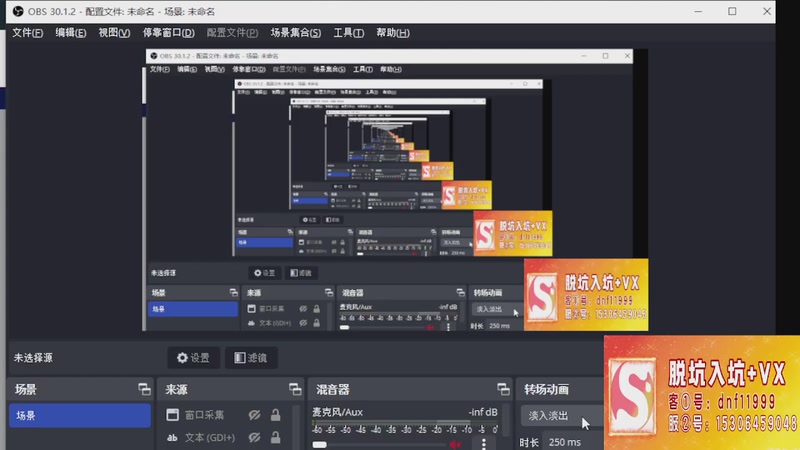Toggle visibility of 窗口采集 source
The height and width of the screenshot is (450, 800).
point(254,415)
